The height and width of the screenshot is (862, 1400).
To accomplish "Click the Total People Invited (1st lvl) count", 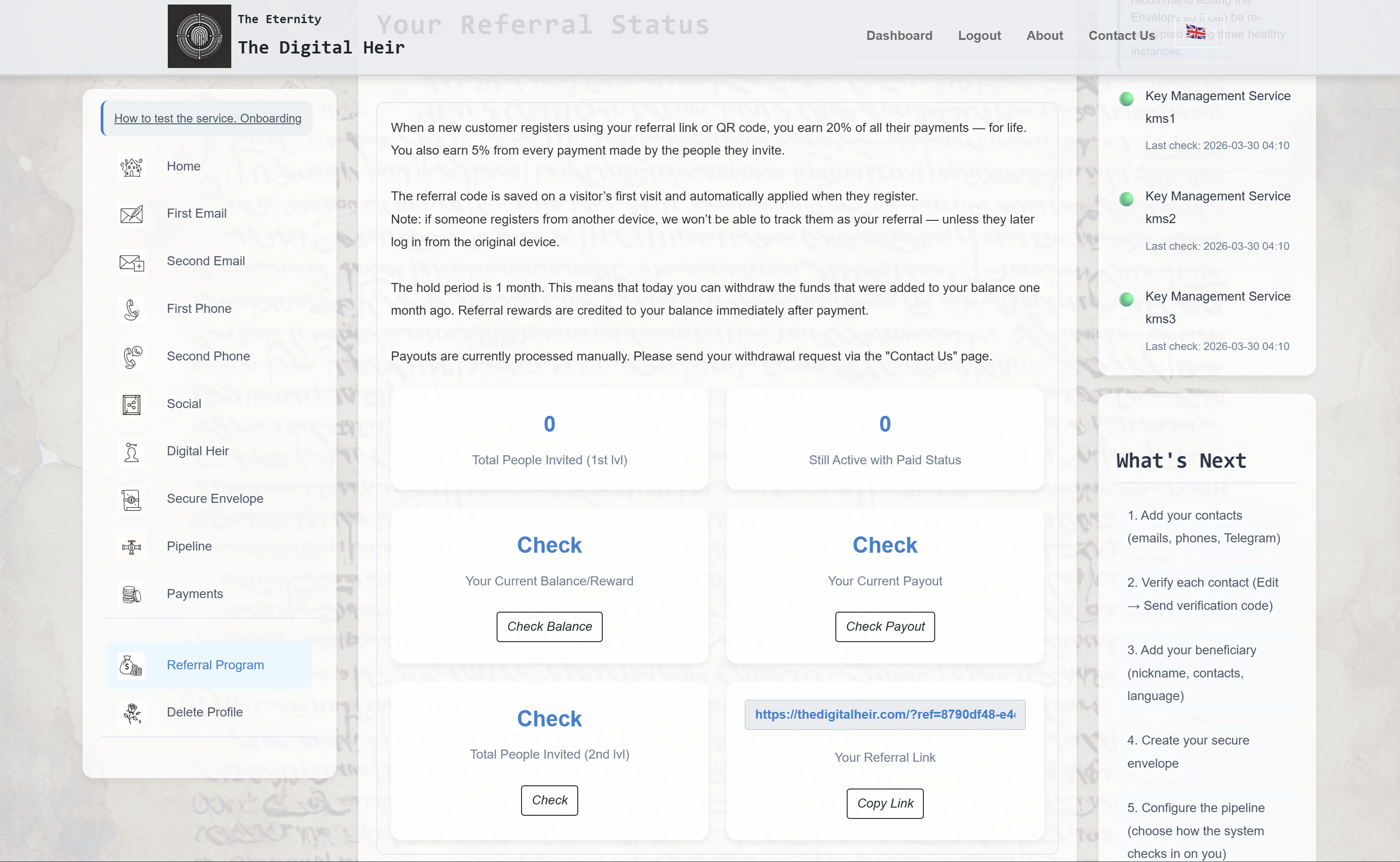I will point(549,424).
